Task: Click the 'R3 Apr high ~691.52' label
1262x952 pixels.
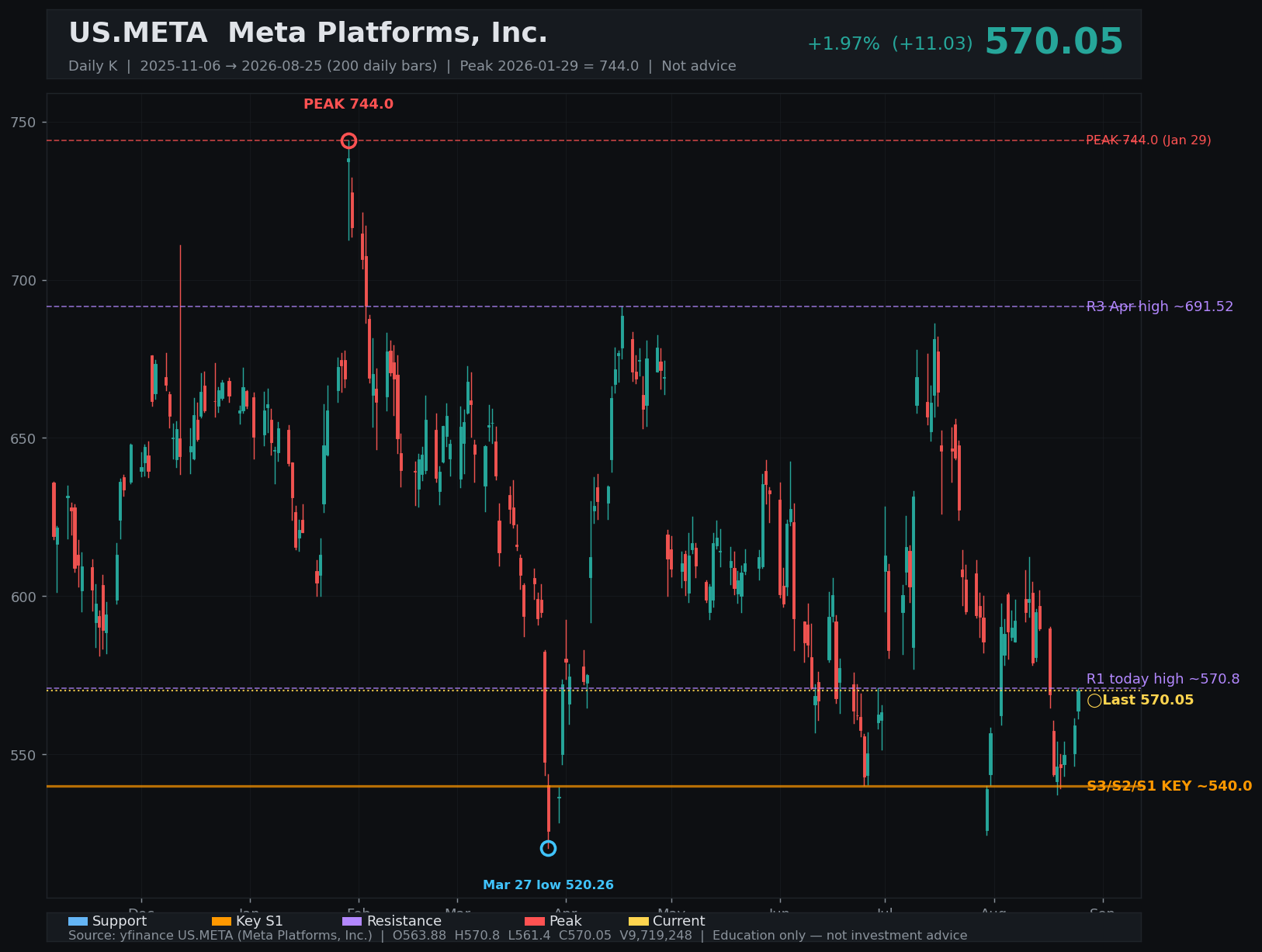Action: click(x=1160, y=306)
